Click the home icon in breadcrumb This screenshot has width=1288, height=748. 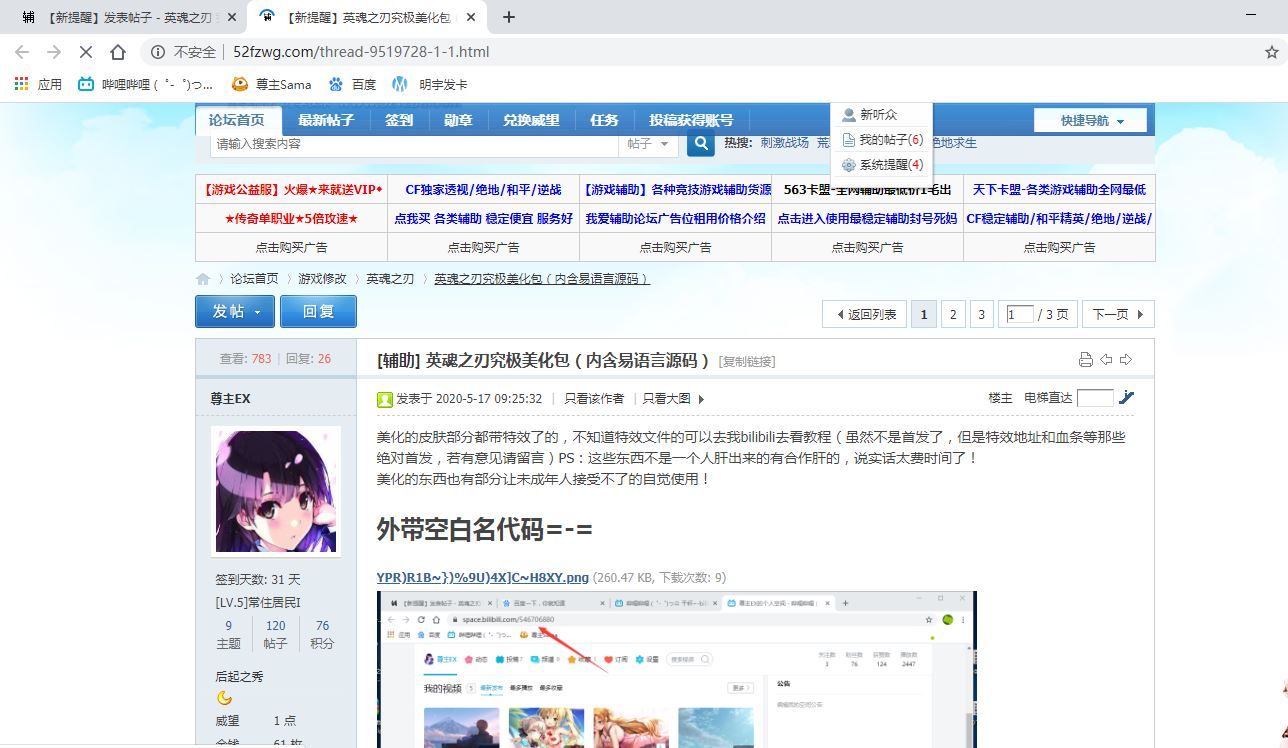pos(203,279)
